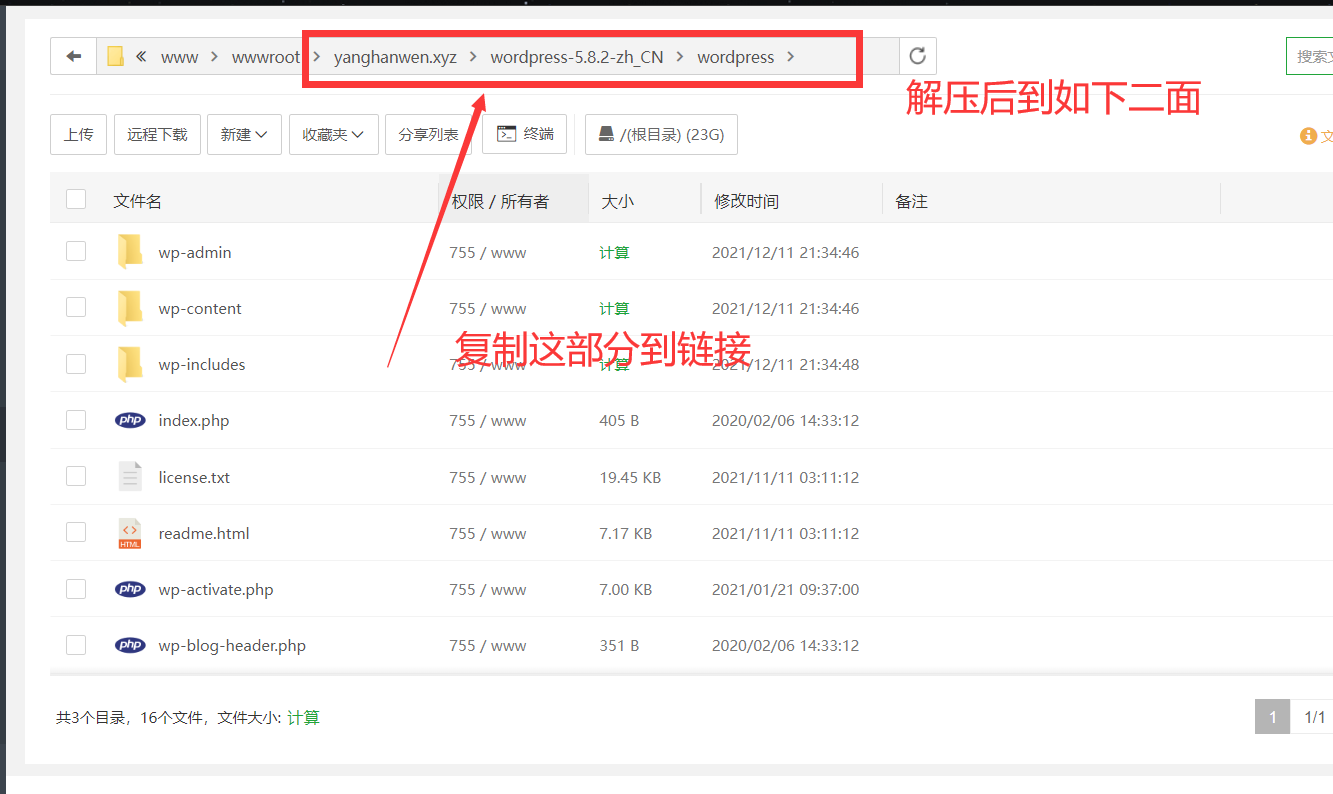This screenshot has width=1333, height=794.
Task: Click the wp-activate.php PHP file icon
Action: click(x=130, y=589)
